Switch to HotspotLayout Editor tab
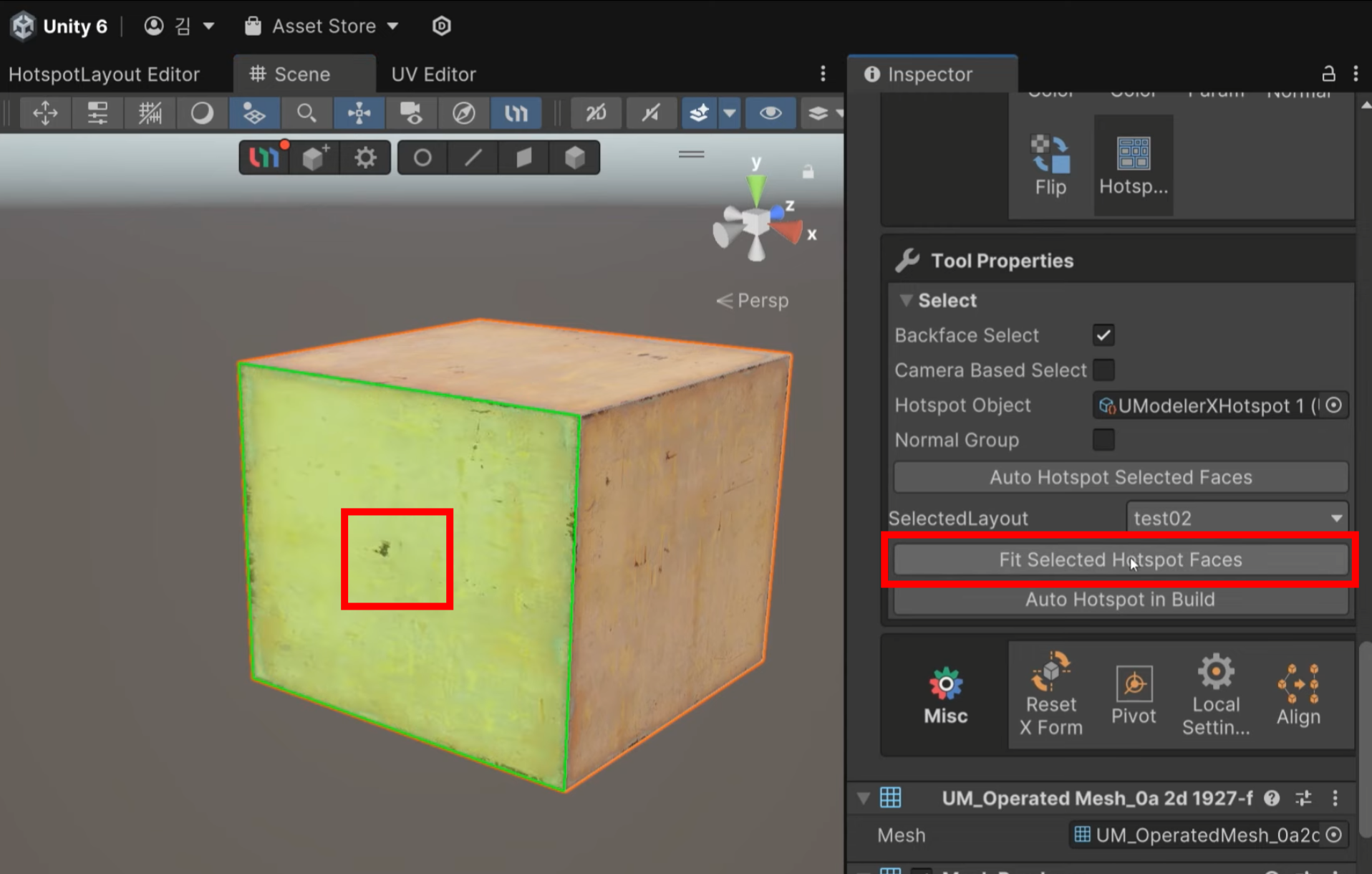 click(x=104, y=75)
